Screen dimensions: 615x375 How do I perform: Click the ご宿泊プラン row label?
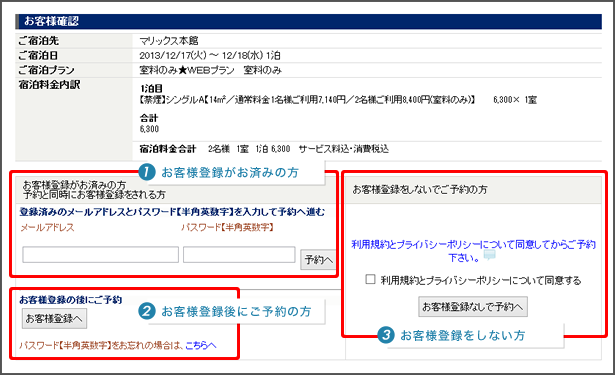pyautogui.click(x=46, y=70)
